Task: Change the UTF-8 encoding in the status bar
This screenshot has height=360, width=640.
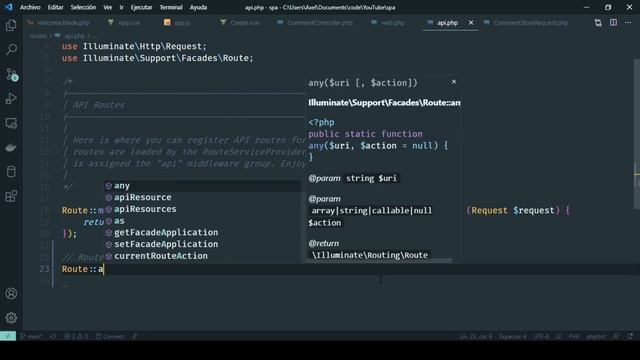Action: point(541,336)
